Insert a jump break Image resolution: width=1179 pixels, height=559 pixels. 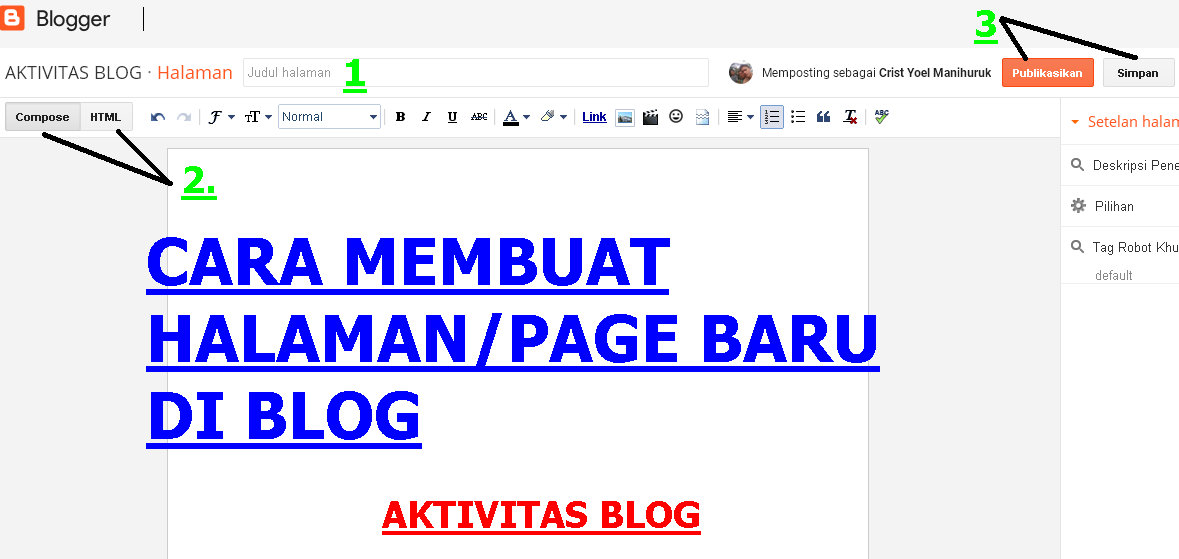click(702, 117)
